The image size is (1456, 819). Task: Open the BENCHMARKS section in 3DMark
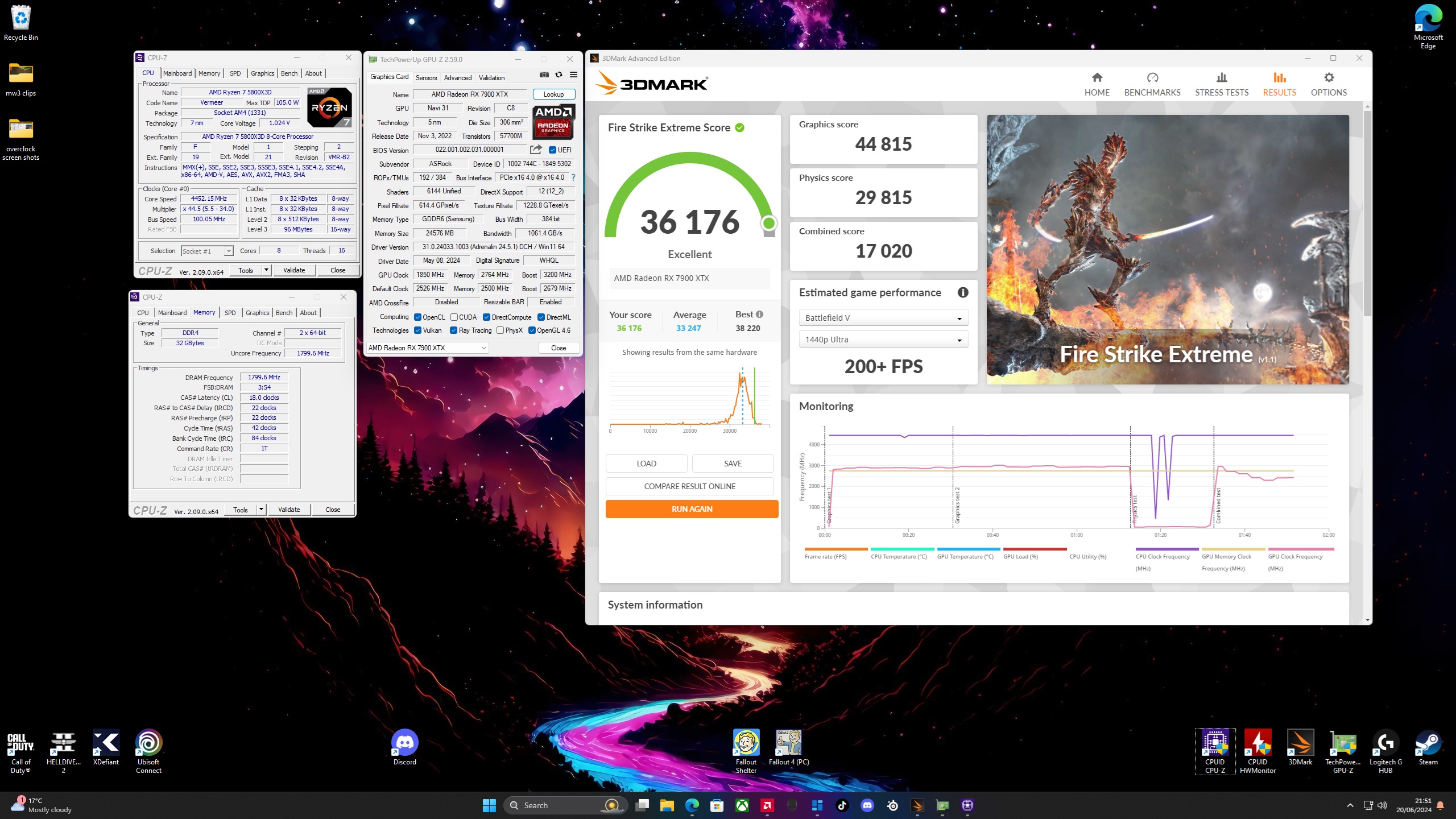1152,84
